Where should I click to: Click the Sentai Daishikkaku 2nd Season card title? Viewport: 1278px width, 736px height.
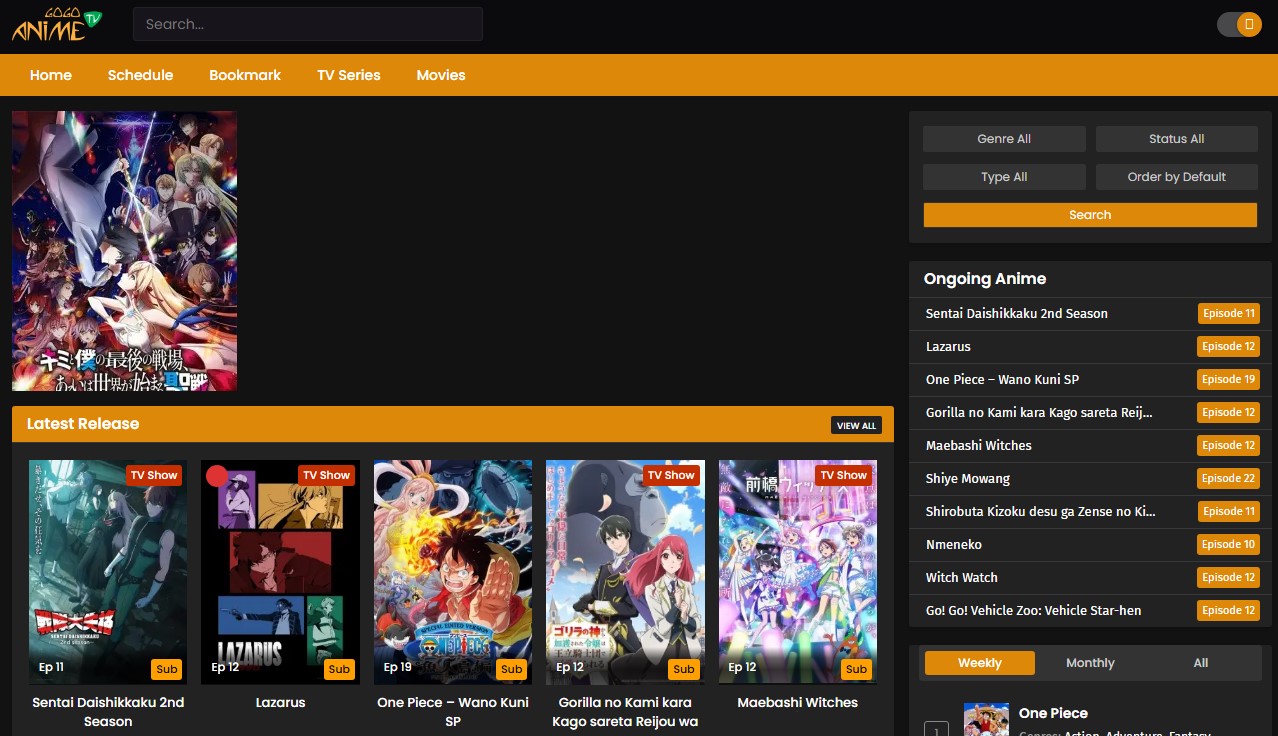point(108,712)
